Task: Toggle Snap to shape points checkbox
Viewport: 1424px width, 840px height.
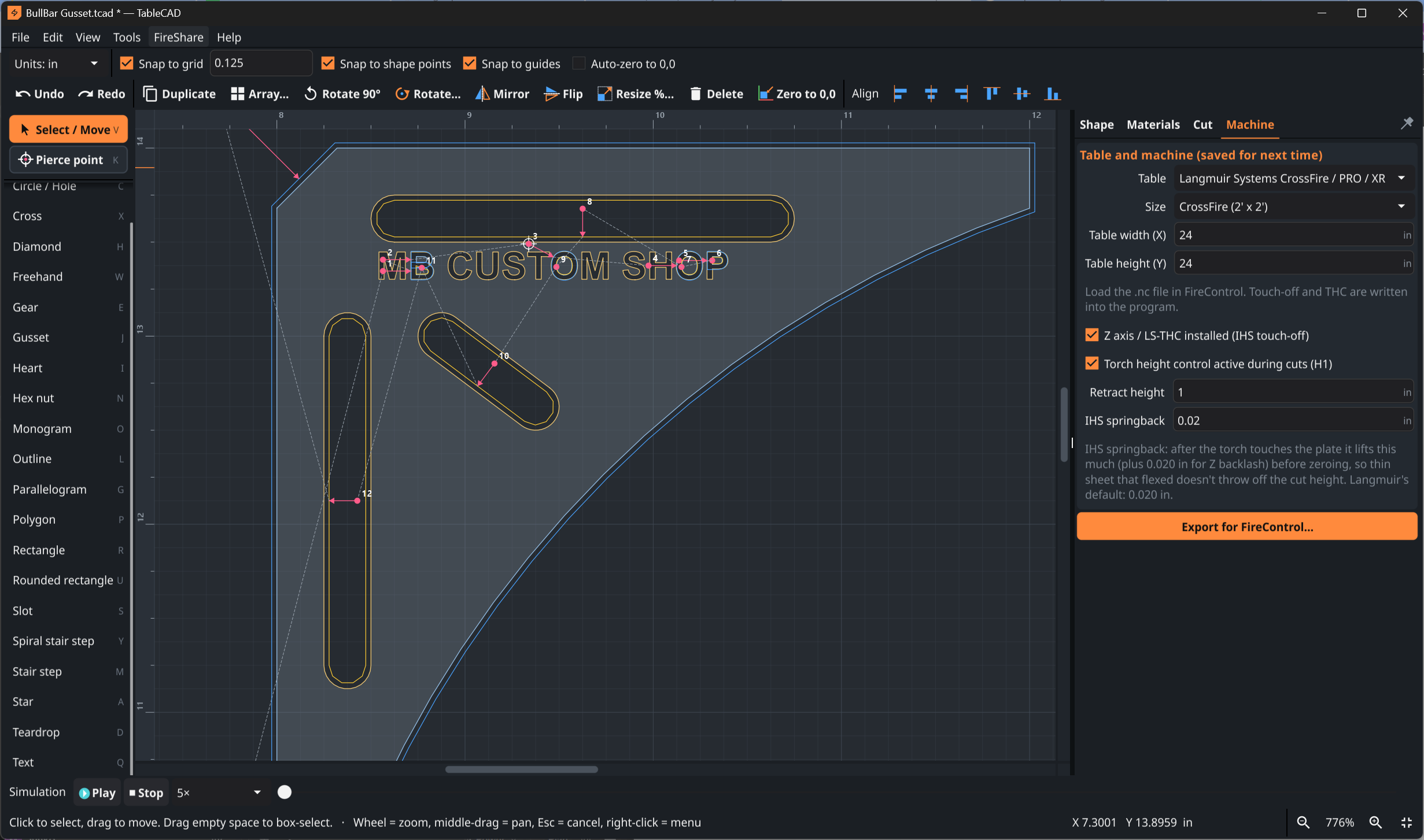Action: tap(327, 63)
